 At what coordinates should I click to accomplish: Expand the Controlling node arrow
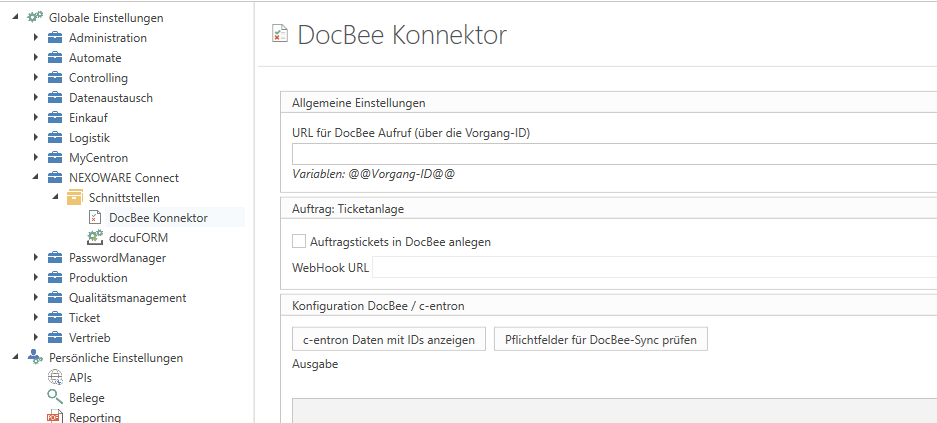[x=36, y=78]
